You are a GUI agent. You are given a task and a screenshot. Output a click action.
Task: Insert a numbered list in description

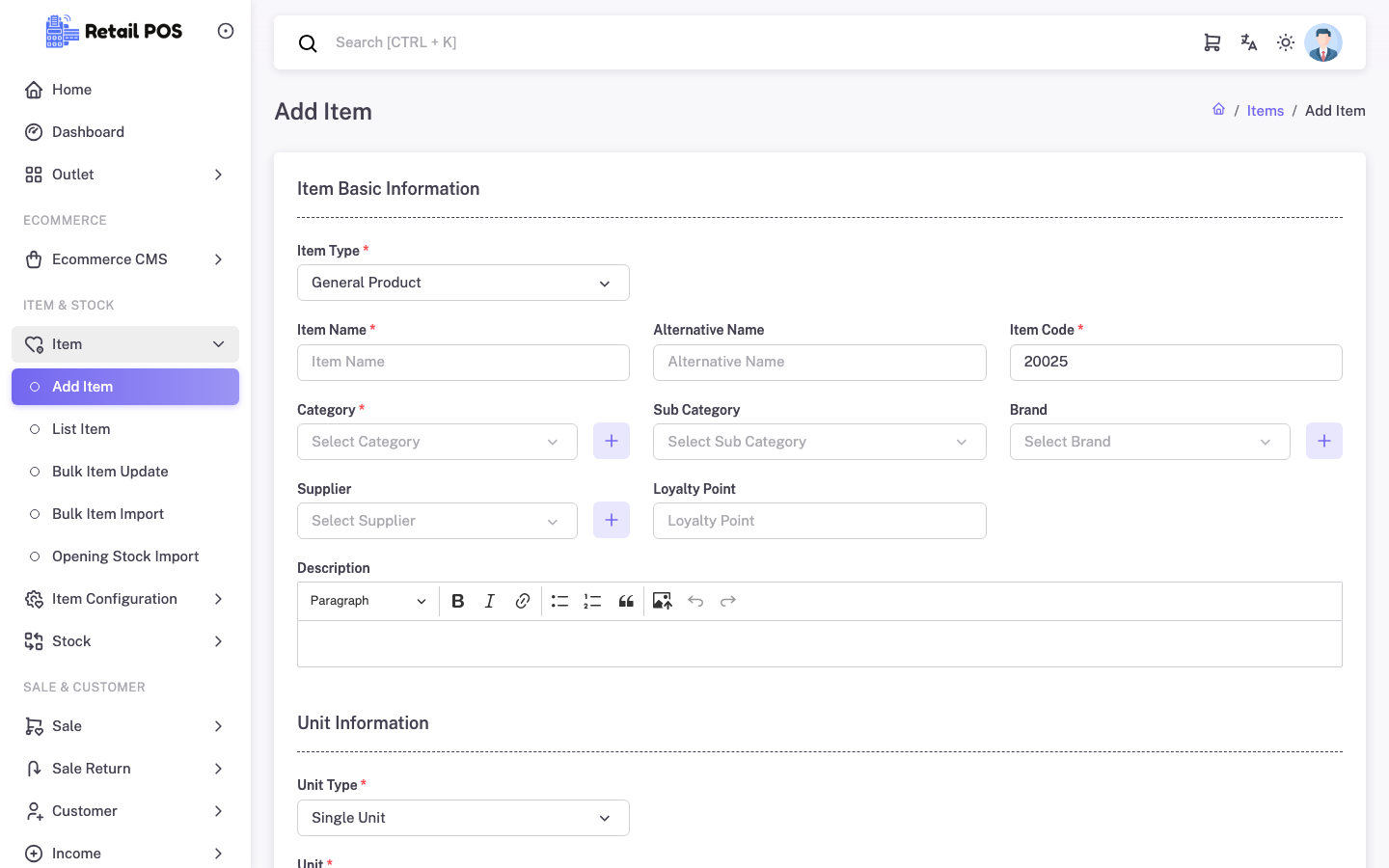coord(592,601)
